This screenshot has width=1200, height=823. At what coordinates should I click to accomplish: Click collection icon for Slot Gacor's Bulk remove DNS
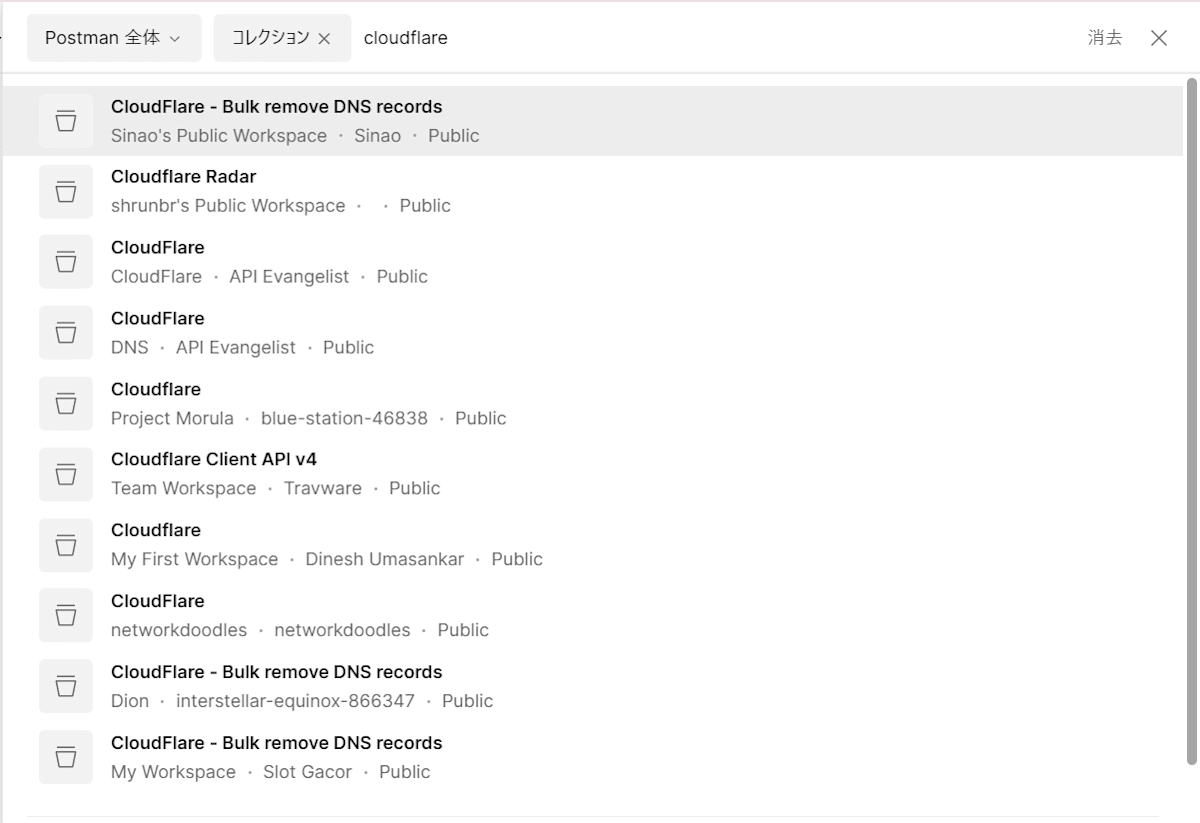[66, 757]
